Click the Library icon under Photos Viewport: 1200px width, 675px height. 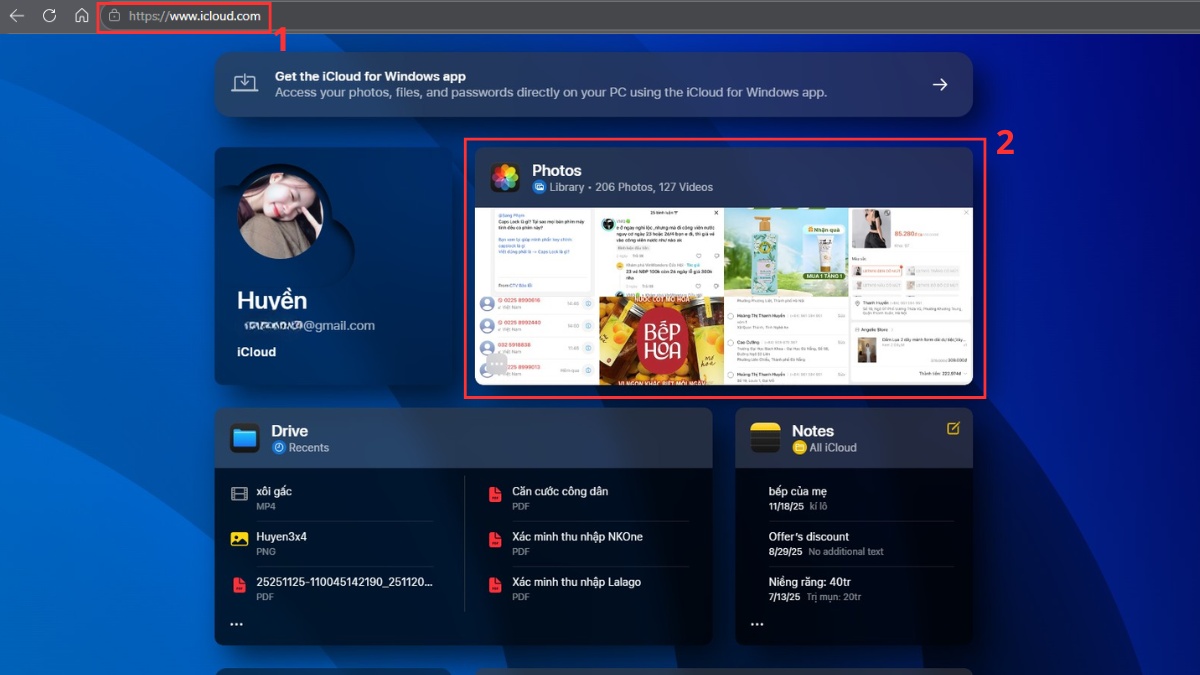pos(539,187)
